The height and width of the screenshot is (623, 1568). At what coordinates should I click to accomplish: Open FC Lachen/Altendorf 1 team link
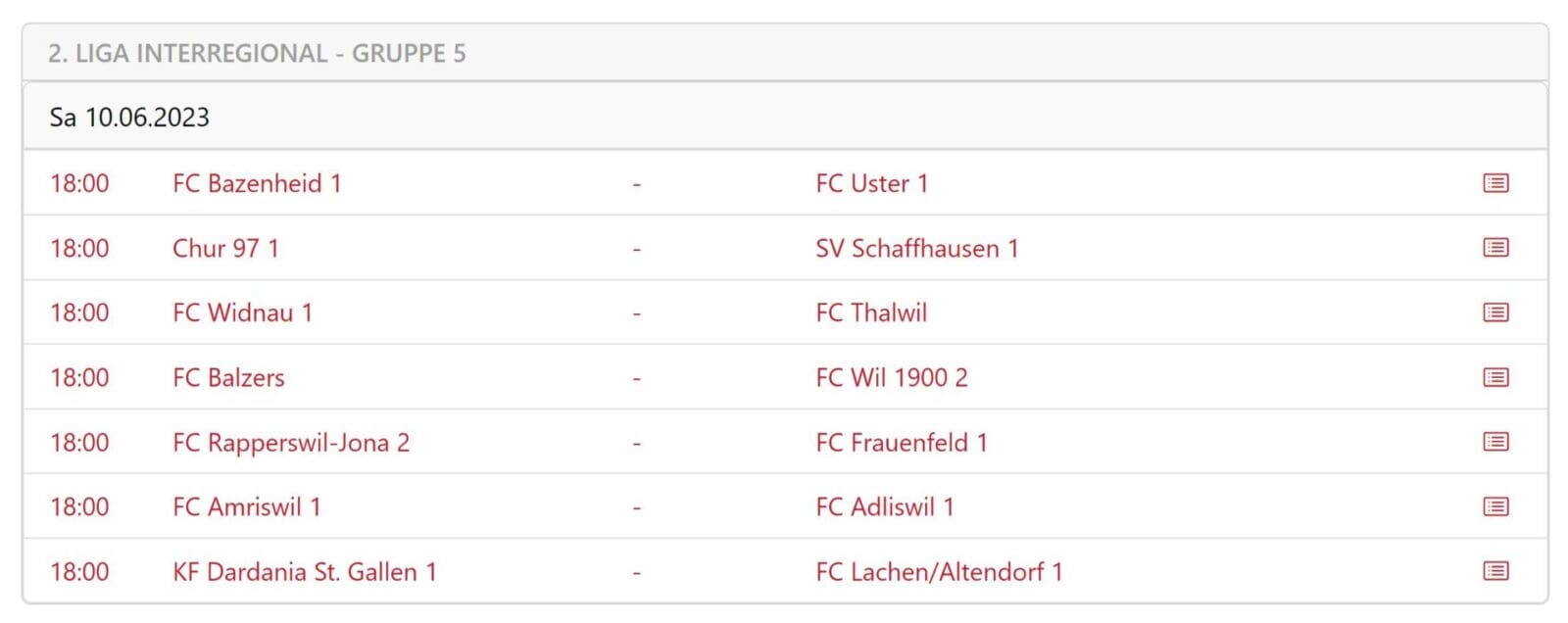[x=938, y=571]
